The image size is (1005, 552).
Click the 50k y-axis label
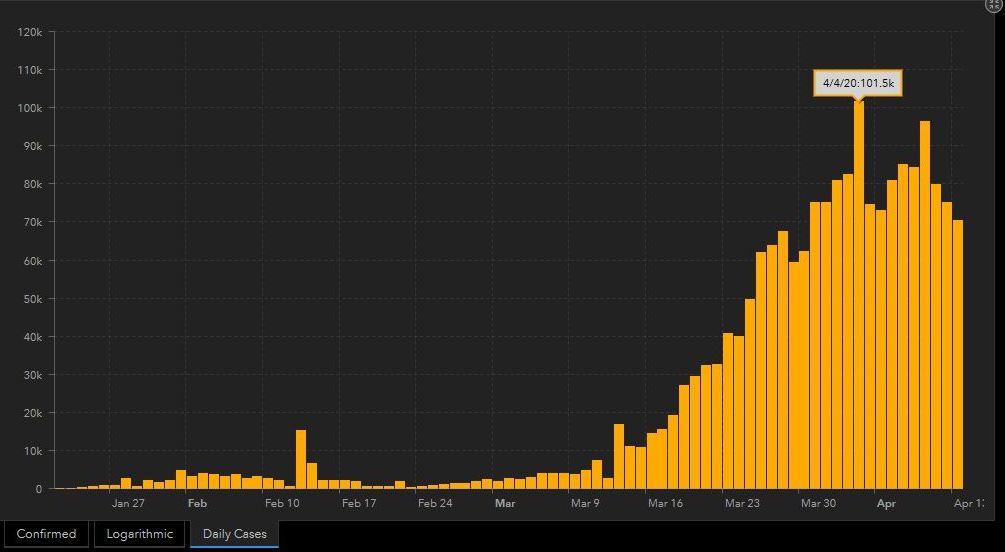click(x=31, y=299)
